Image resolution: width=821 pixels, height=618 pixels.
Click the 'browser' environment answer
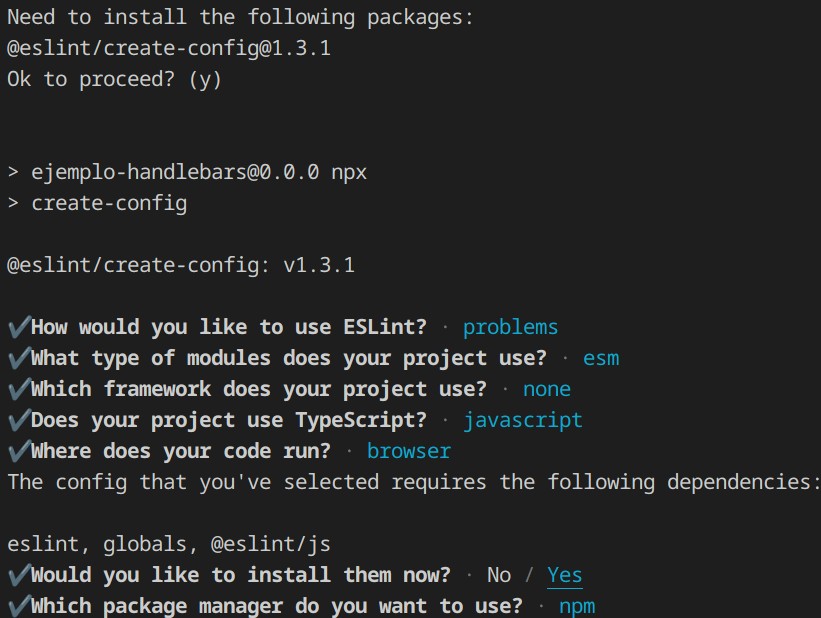(409, 451)
